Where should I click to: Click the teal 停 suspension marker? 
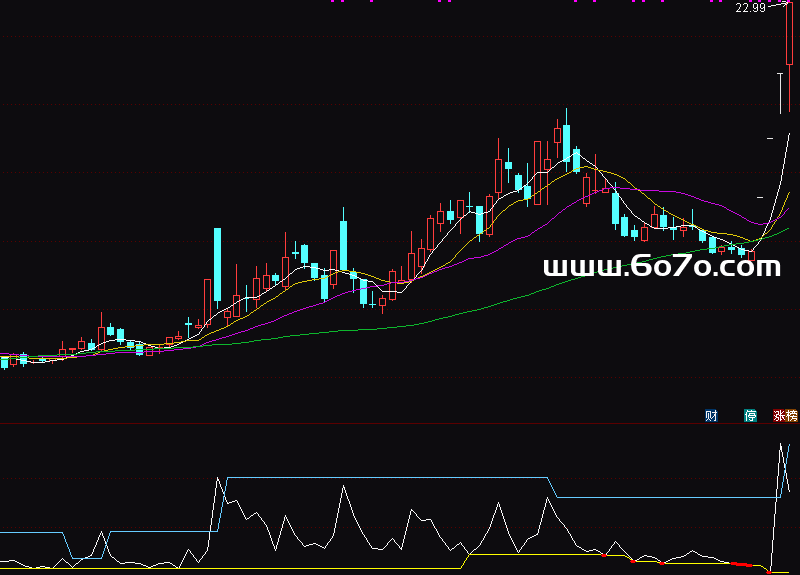[750, 416]
